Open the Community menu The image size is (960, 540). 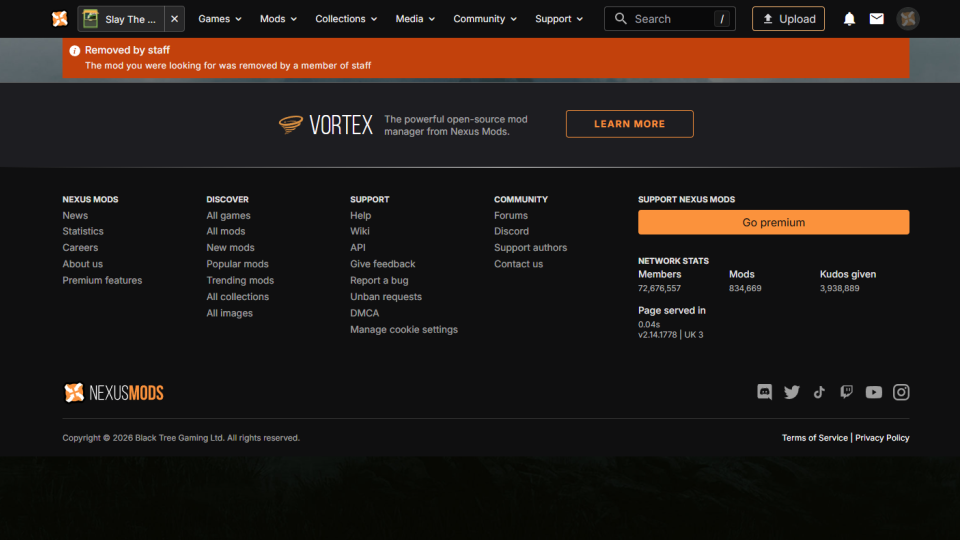coord(485,19)
